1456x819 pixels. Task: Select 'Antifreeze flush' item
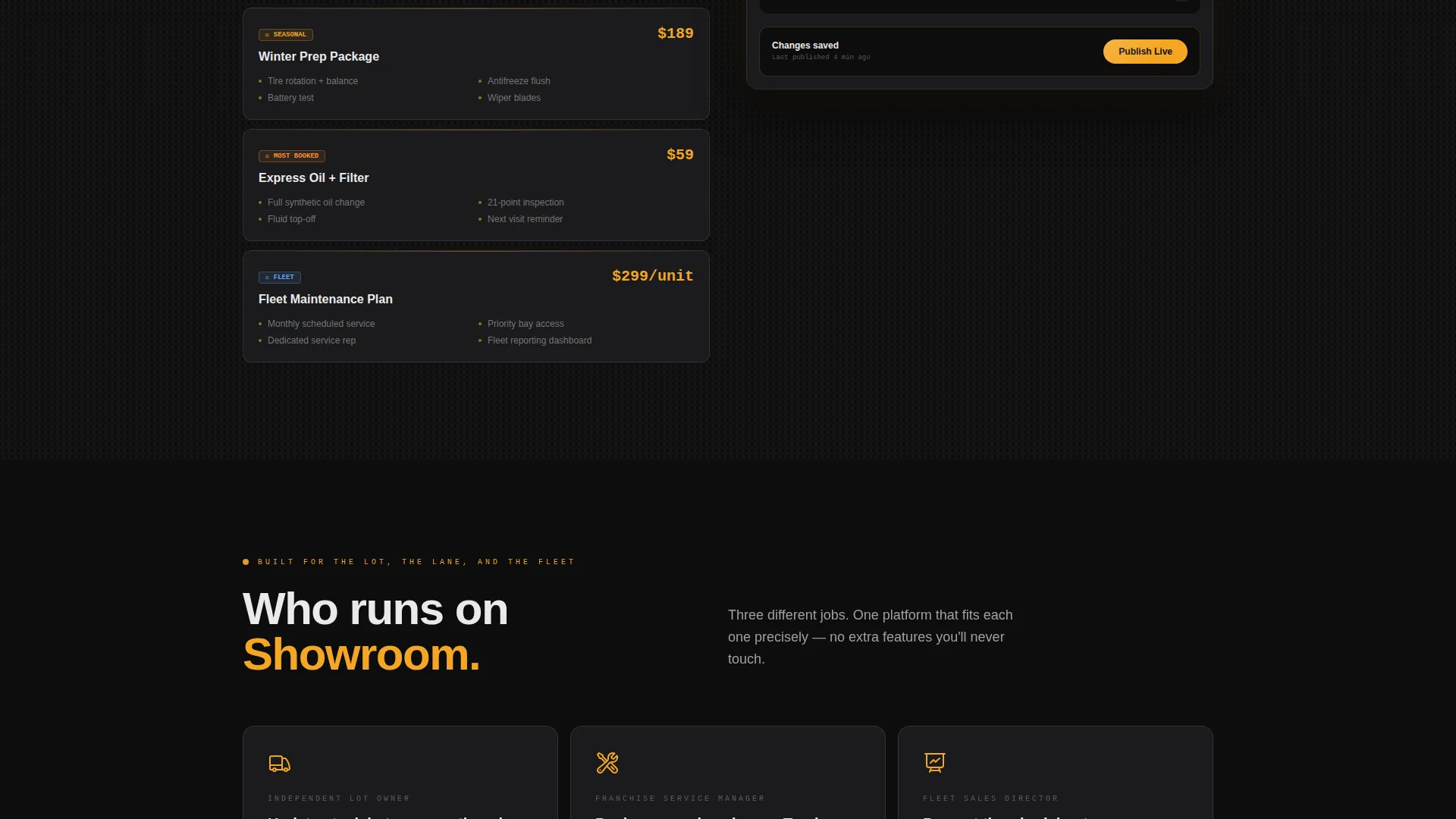519,81
